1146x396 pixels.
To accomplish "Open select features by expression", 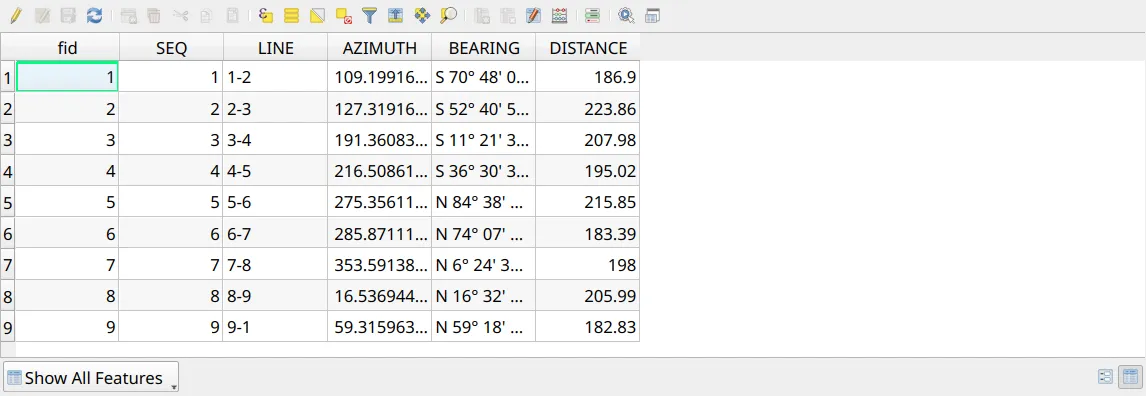I will tap(265, 15).
